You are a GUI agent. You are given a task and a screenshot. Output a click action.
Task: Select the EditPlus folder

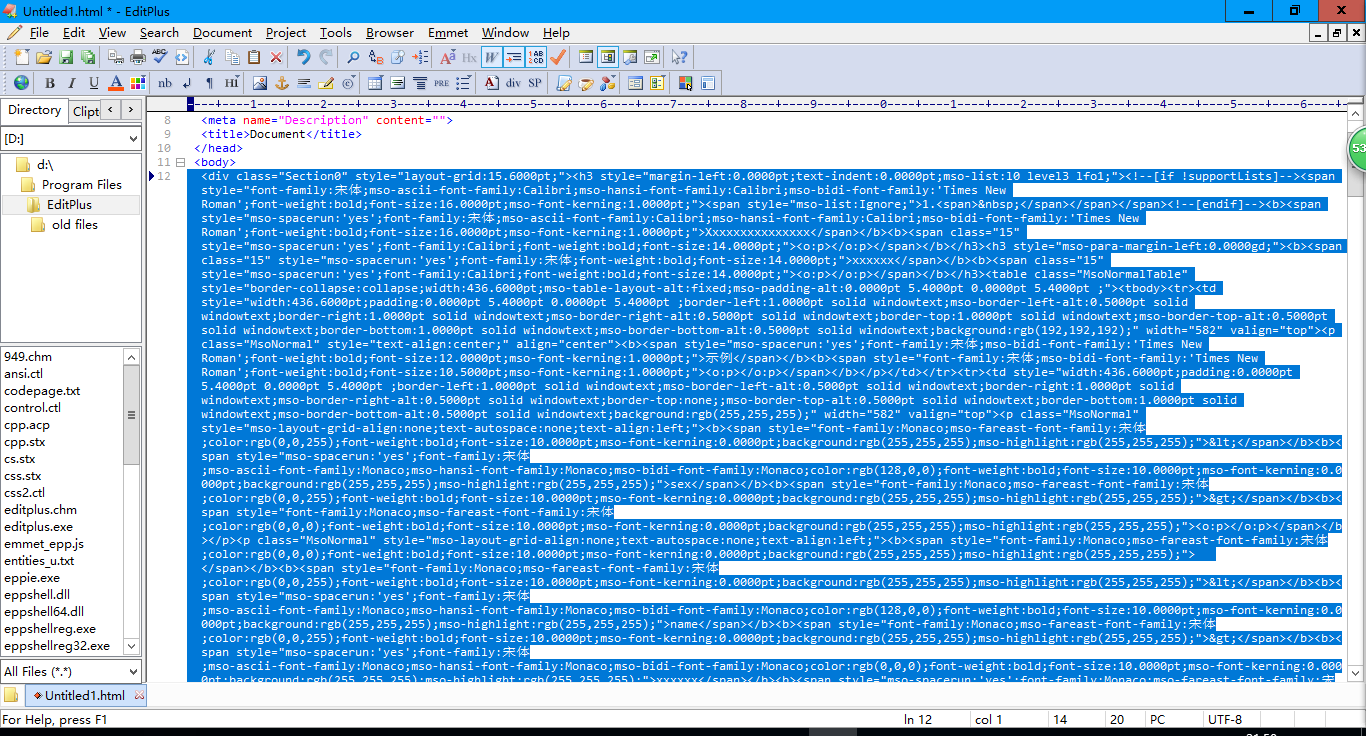pos(69,204)
